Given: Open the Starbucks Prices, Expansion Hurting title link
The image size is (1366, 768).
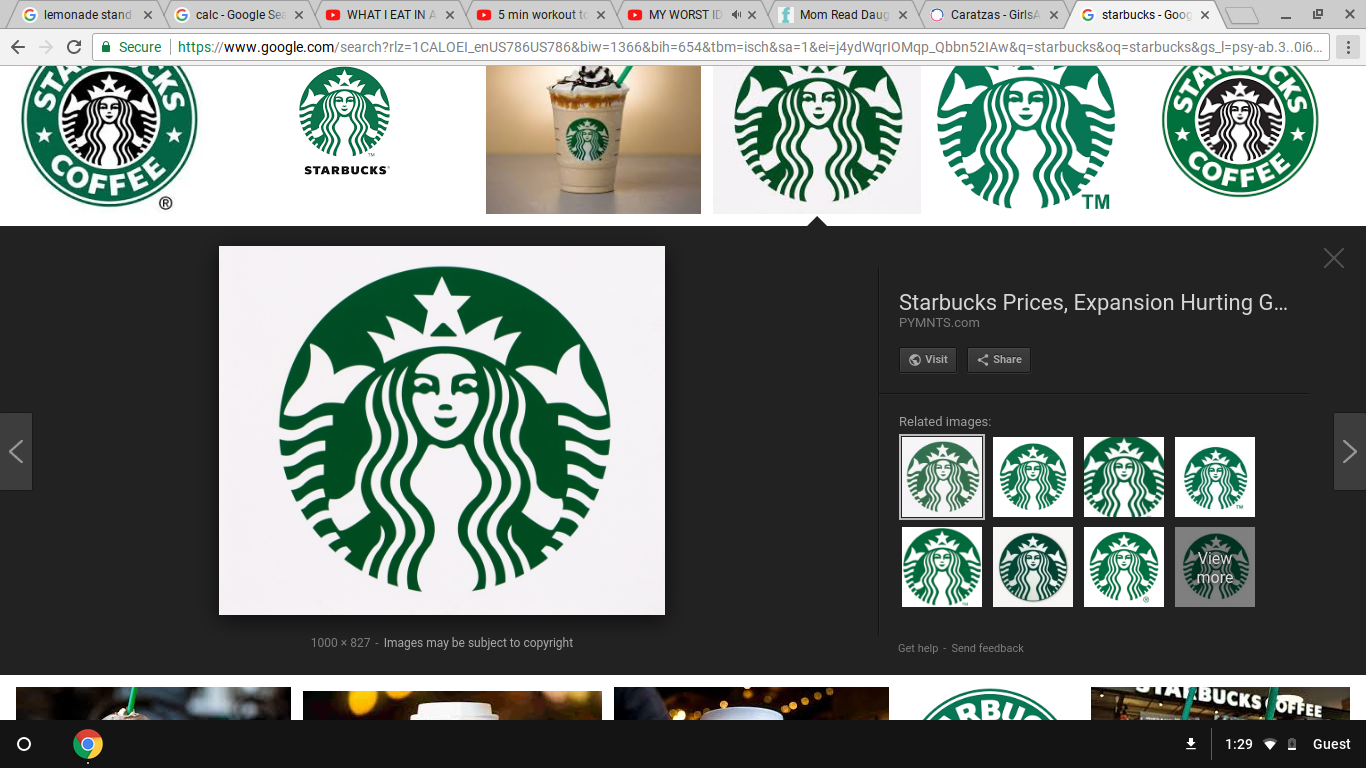Looking at the screenshot, I should point(1093,302).
